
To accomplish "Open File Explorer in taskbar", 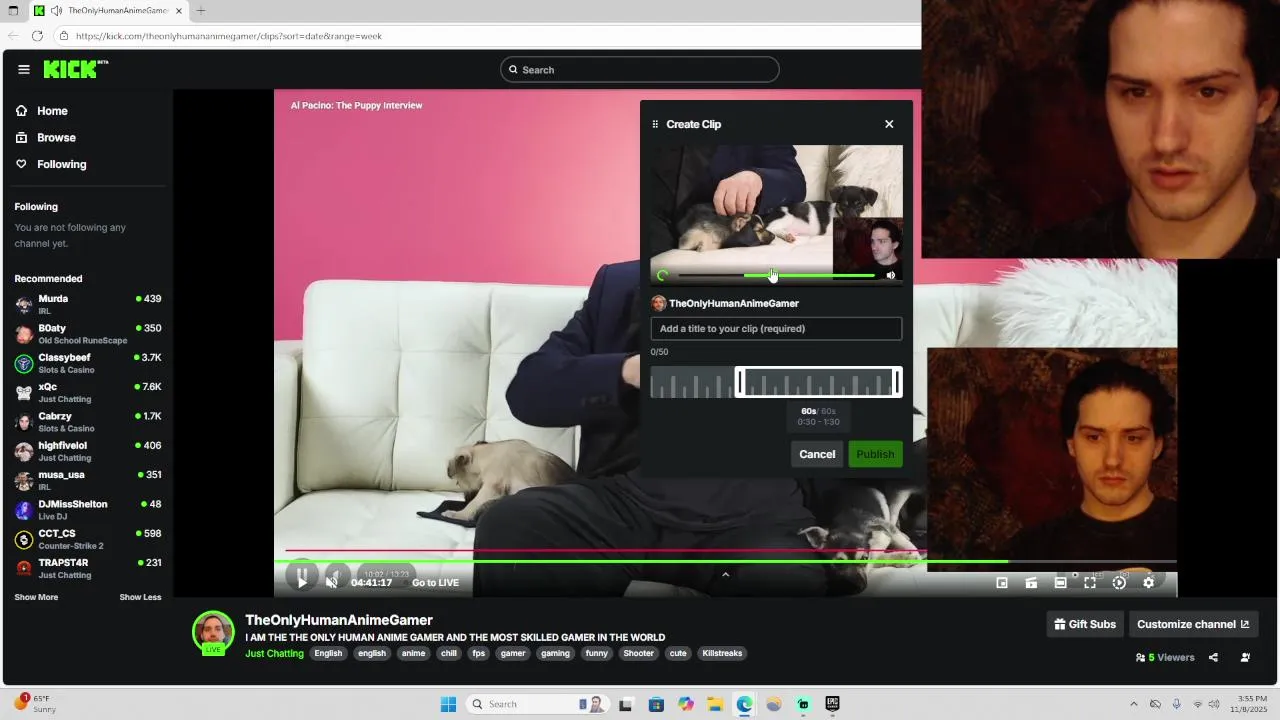I will click(x=715, y=704).
